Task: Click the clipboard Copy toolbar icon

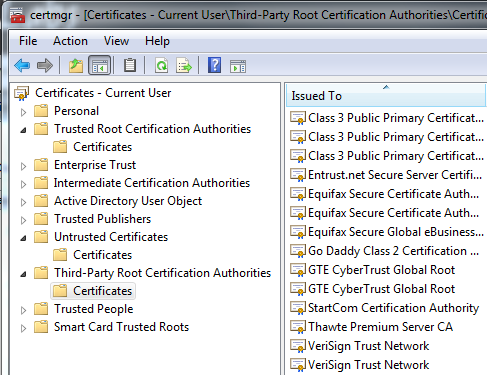Action: click(130, 65)
